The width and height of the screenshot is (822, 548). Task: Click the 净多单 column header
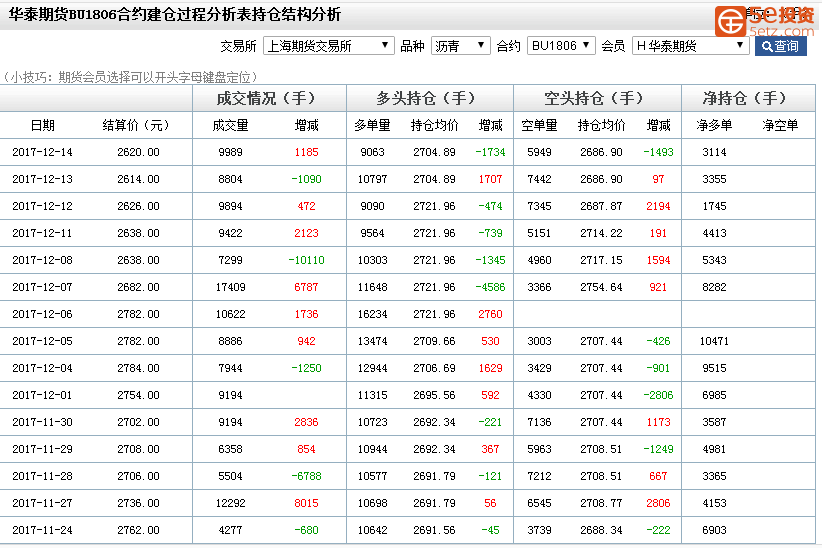click(714, 125)
